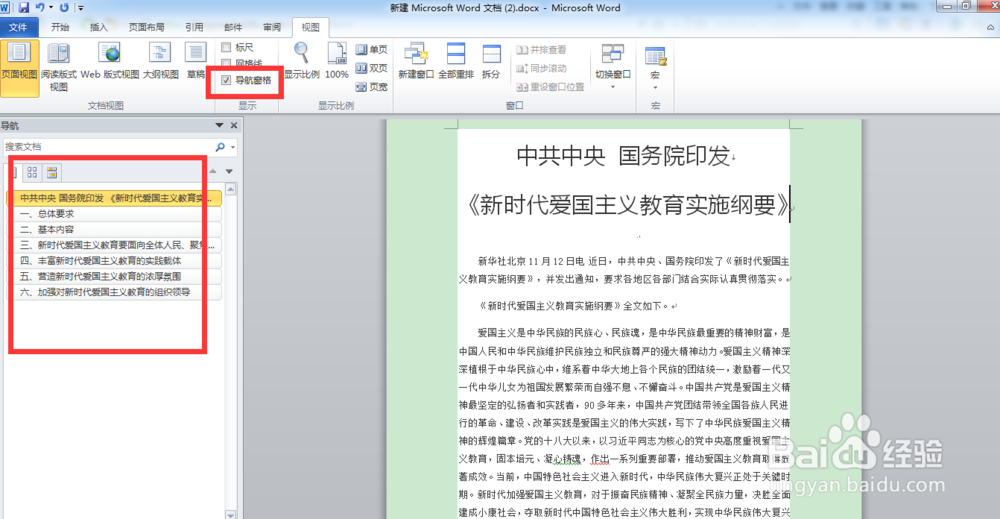Click Navigation pane scrollbar up arrow
Viewport: 1000px width, 519px height.
(x=231, y=189)
